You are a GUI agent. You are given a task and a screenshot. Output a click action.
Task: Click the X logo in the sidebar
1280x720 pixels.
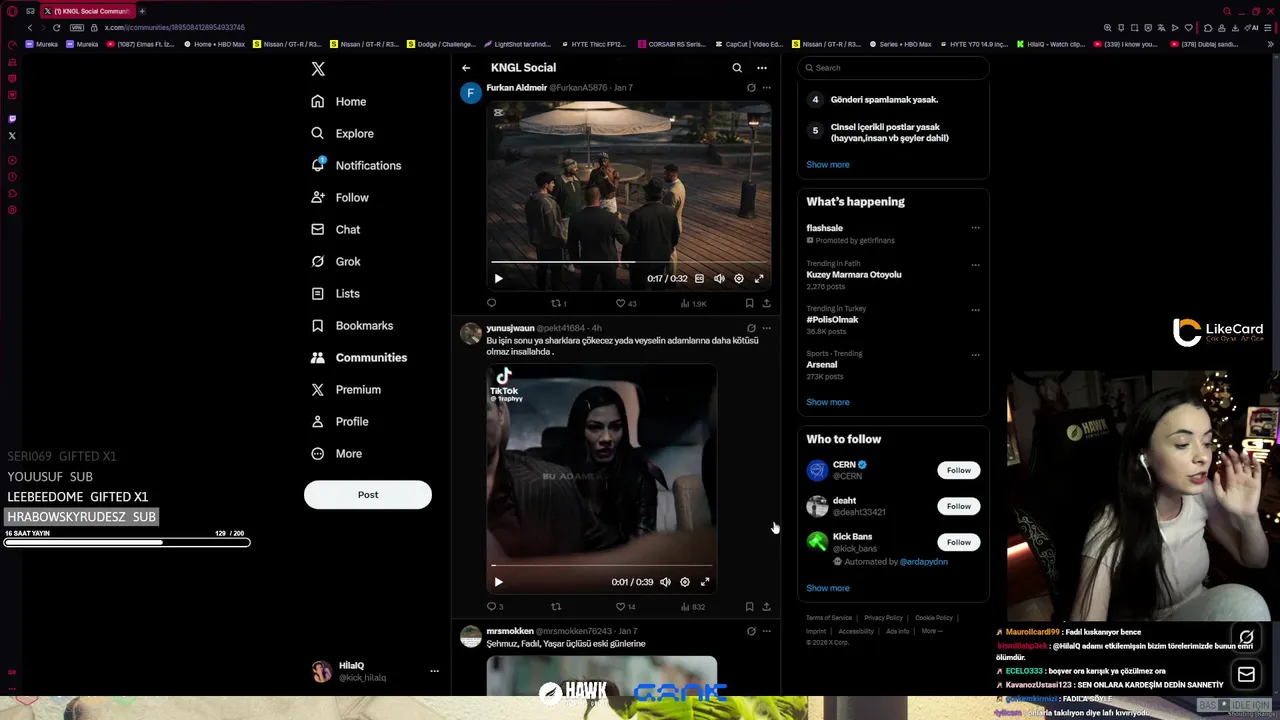coord(318,69)
